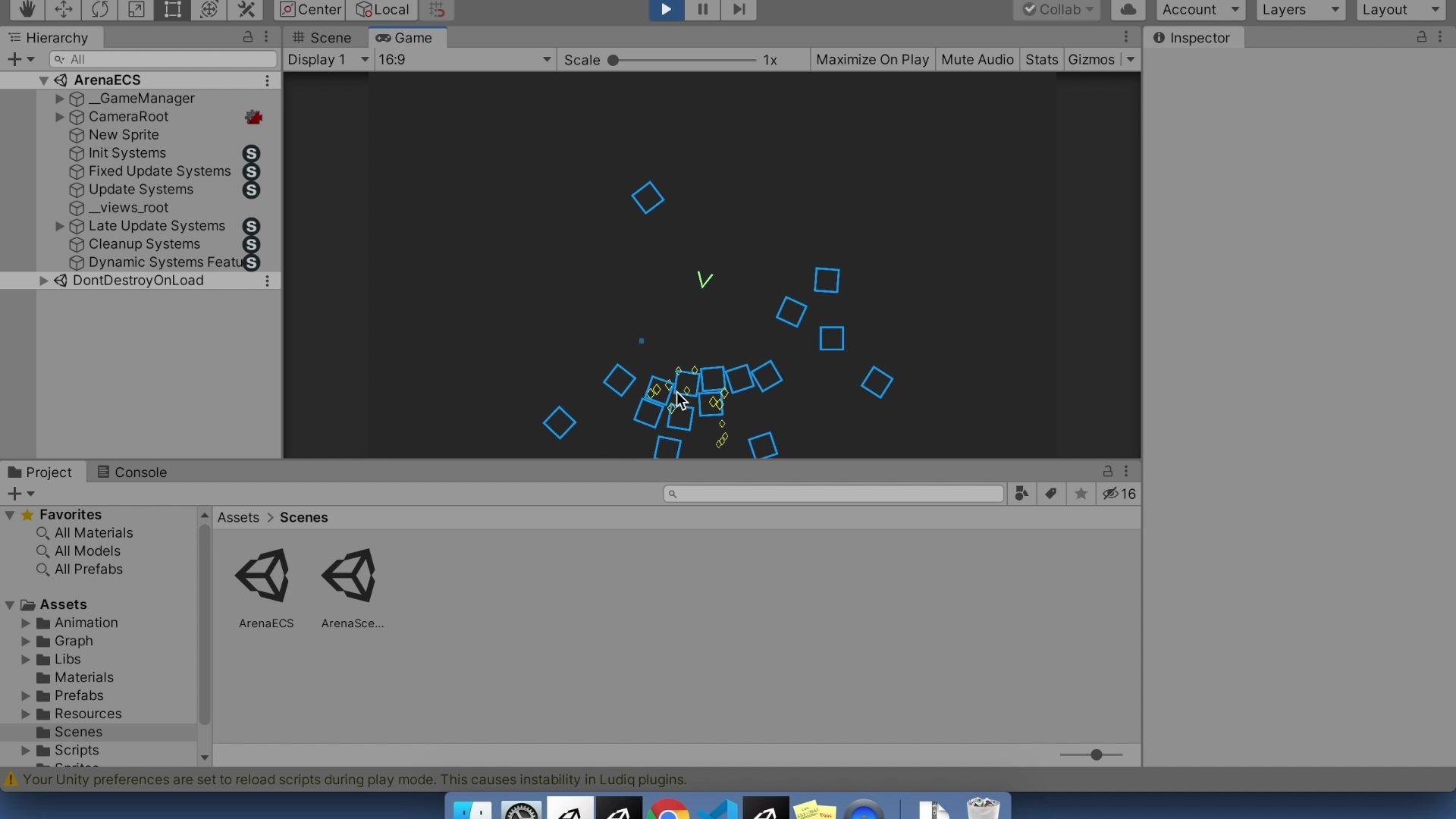Select the ArenaECS scene asset
The height and width of the screenshot is (819, 1456).
coord(265,588)
